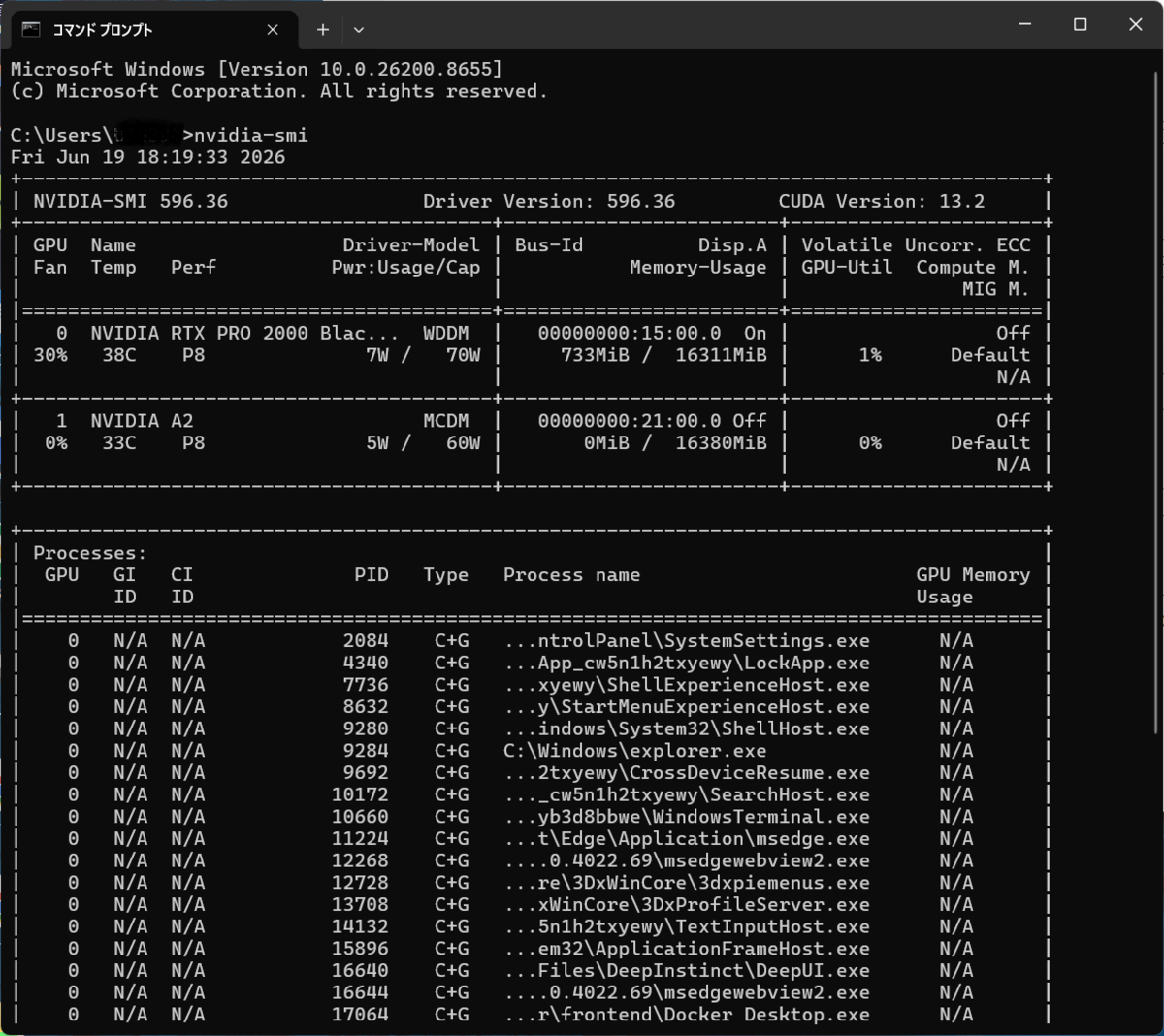The width and height of the screenshot is (1164, 1036).
Task: Click the CrossDeviceResume.exe process name
Action: (x=687, y=773)
